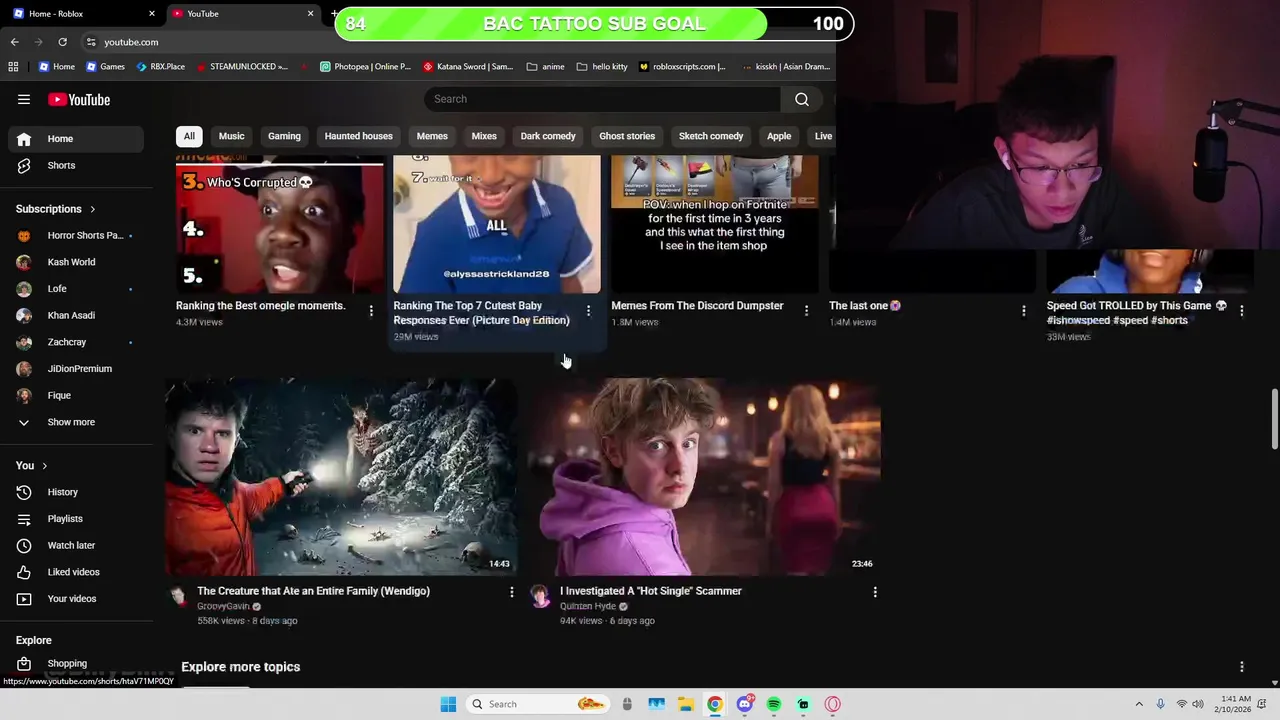1280x720 pixels.
Task: Select the Ghost stories filter chip
Action: (x=627, y=136)
